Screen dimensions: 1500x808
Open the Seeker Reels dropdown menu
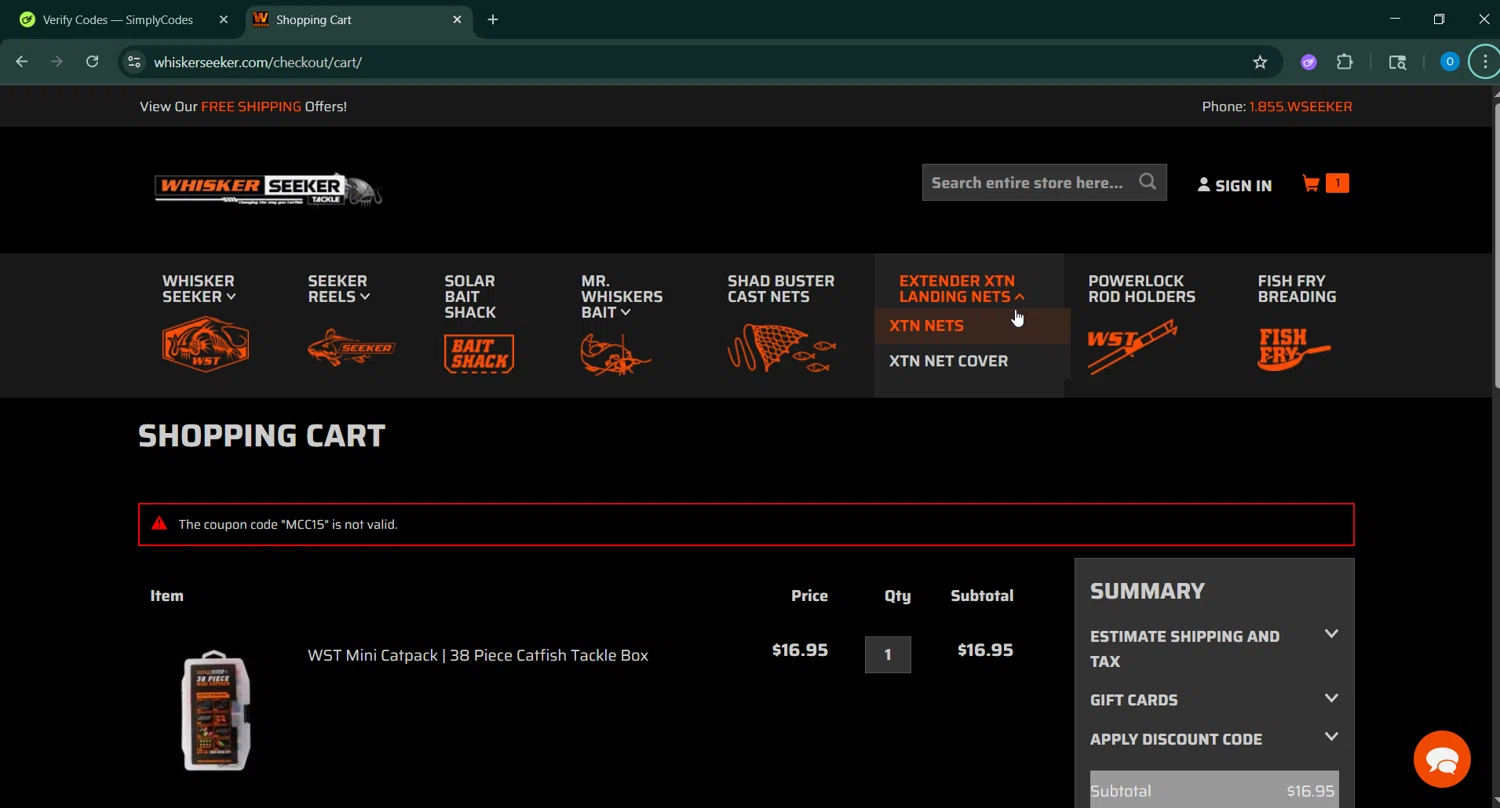click(338, 288)
